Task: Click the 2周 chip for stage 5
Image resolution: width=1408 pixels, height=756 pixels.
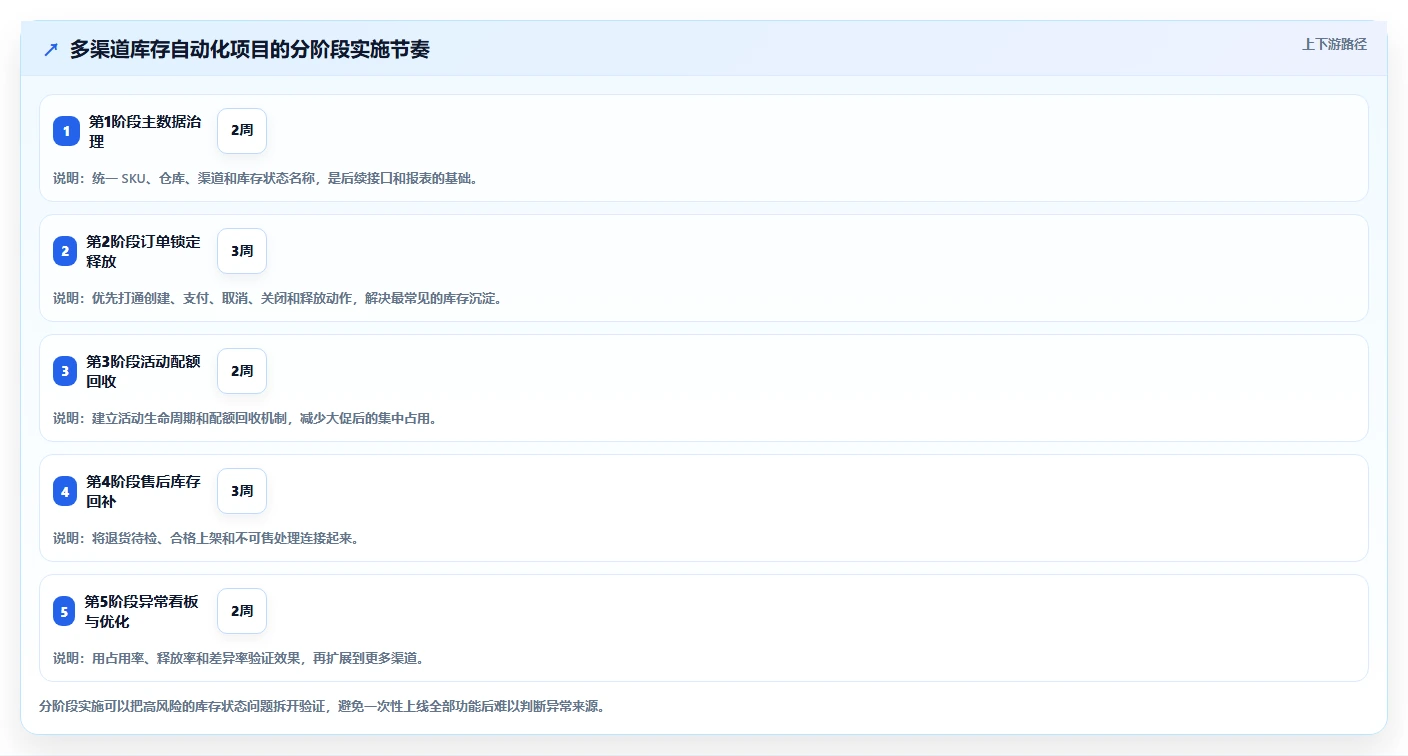Action: (242, 611)
